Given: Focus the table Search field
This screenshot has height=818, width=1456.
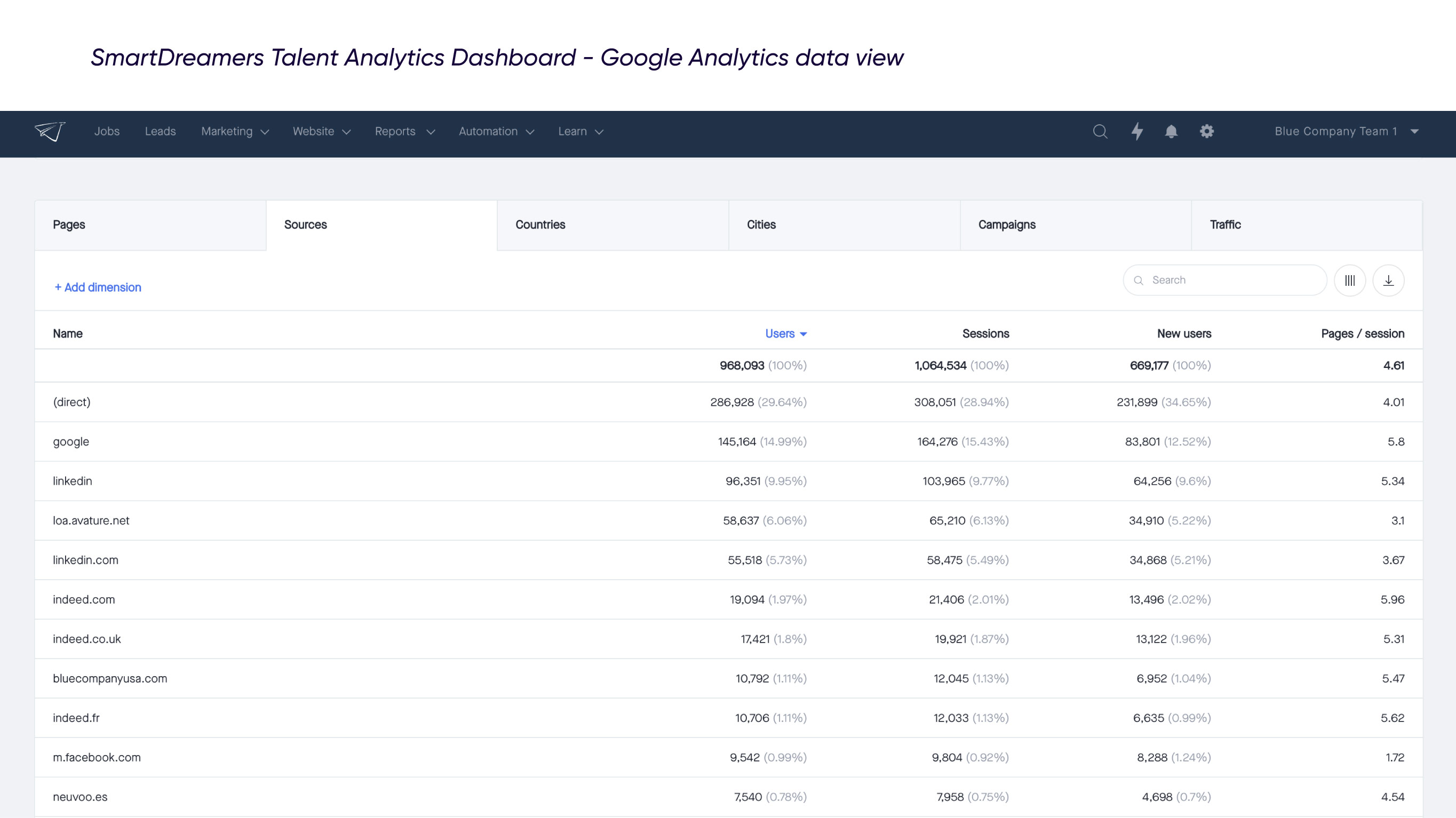Looking at the screenshot, I should (1225, 280).
